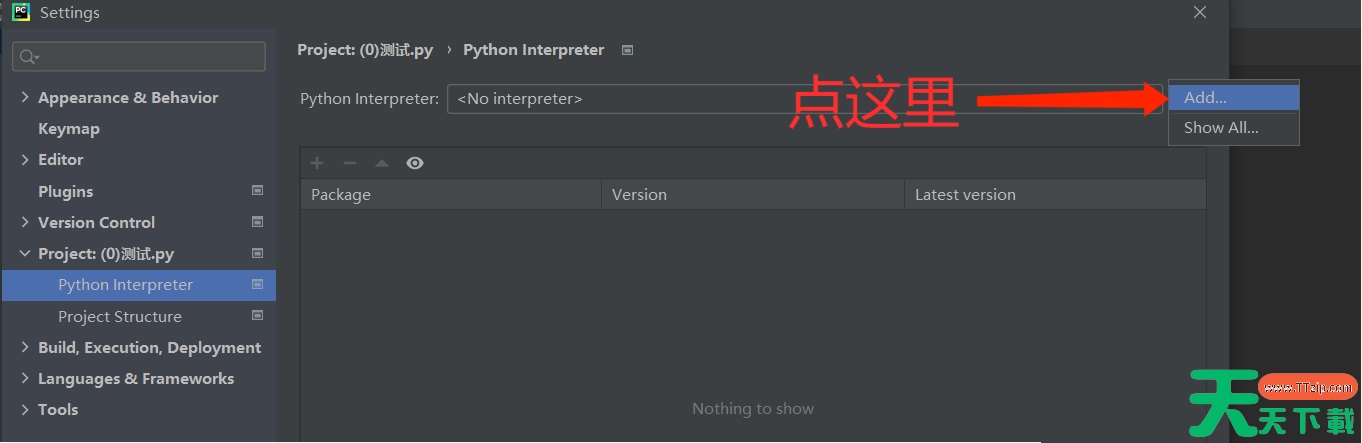Screen dimensions: 1362x443
Task: Click the install package plus icon
Action: point(317,163)
